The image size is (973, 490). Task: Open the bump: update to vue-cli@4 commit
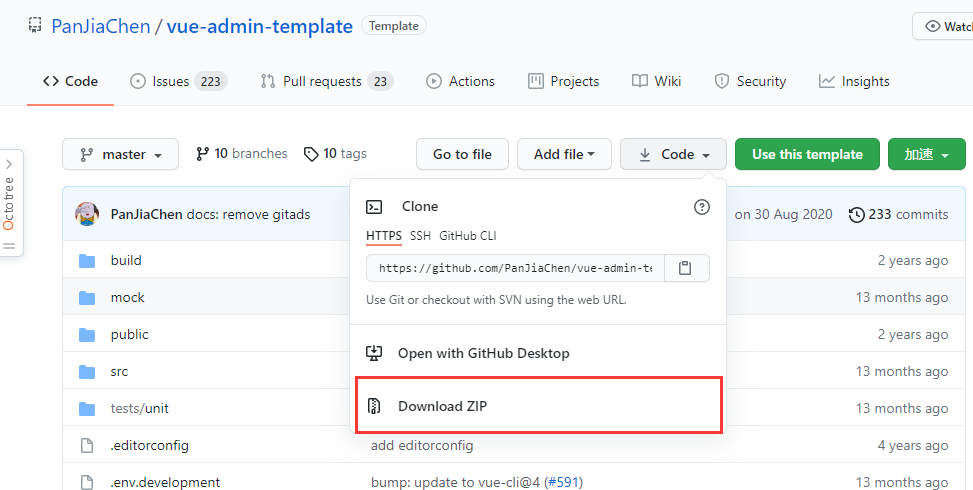pos(457,483)
